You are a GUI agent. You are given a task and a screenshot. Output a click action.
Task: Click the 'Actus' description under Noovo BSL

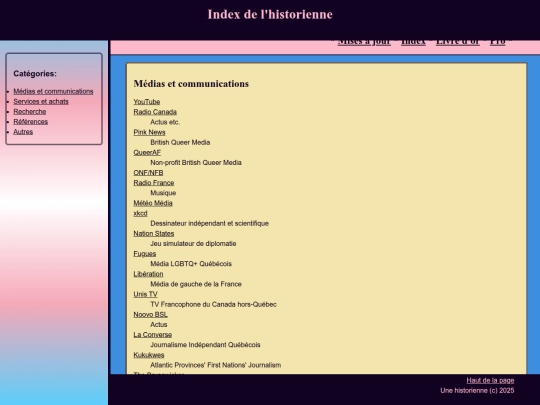coord(159,324)
